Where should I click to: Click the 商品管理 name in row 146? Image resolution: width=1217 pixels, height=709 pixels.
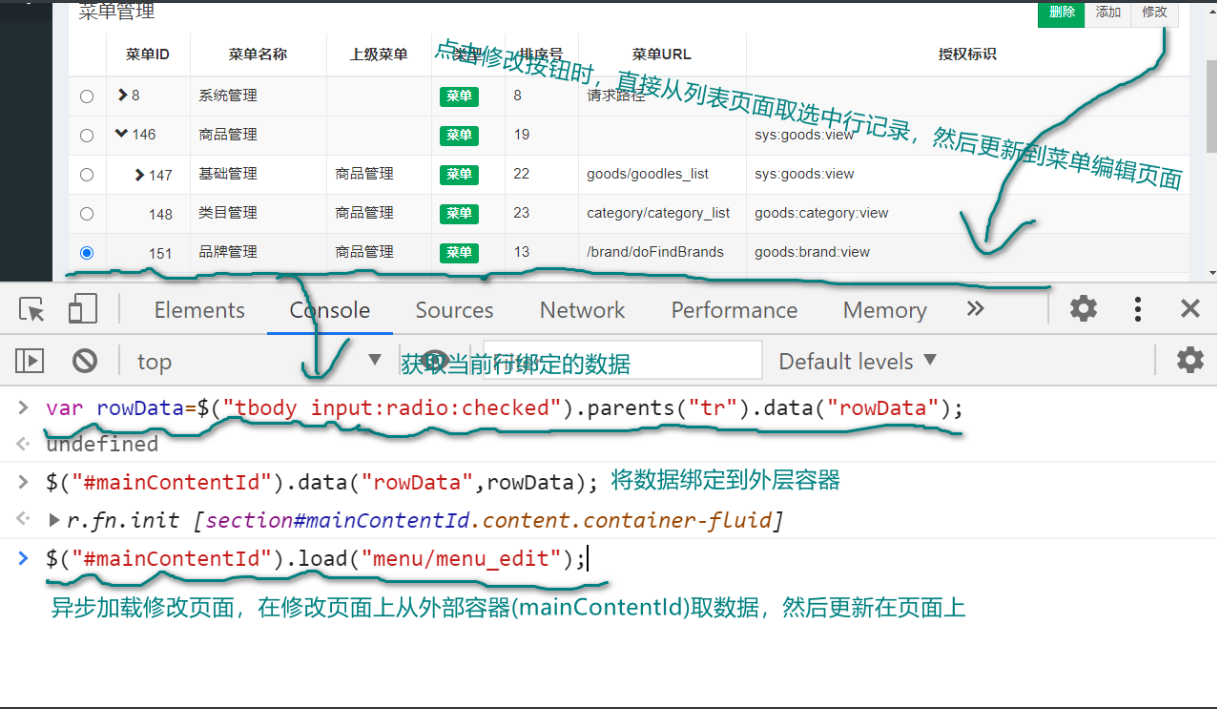(228, 135)
